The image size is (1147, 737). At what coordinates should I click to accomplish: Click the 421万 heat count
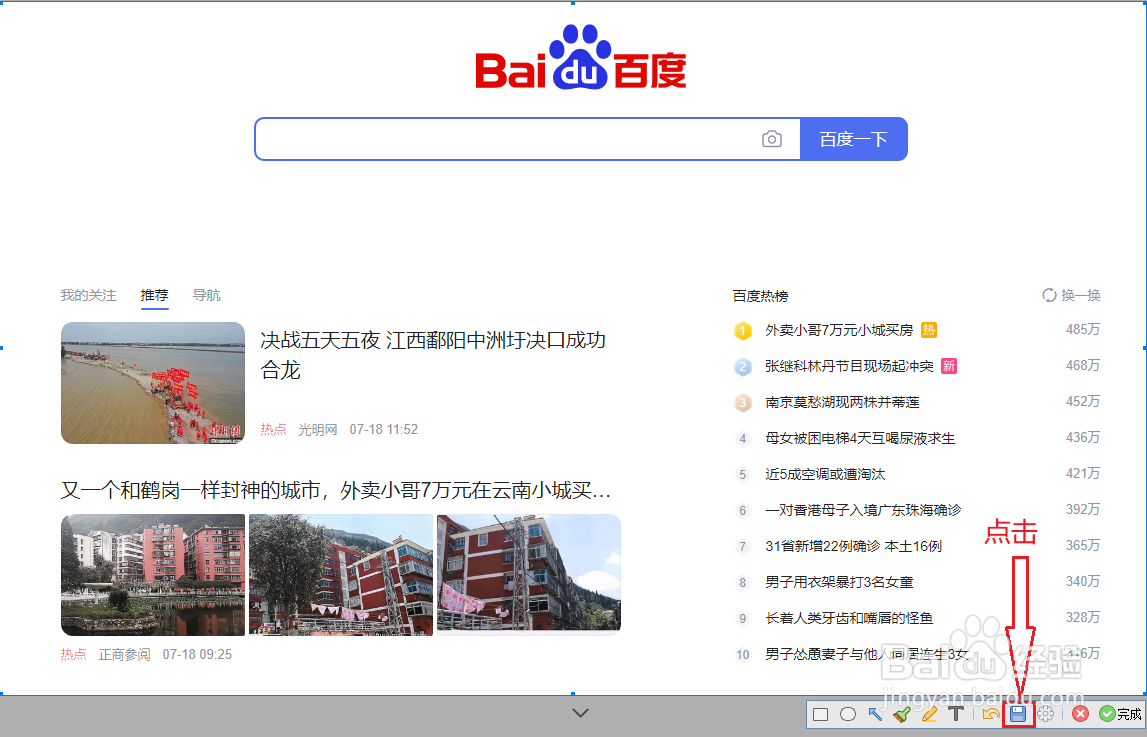point(1083,474)
